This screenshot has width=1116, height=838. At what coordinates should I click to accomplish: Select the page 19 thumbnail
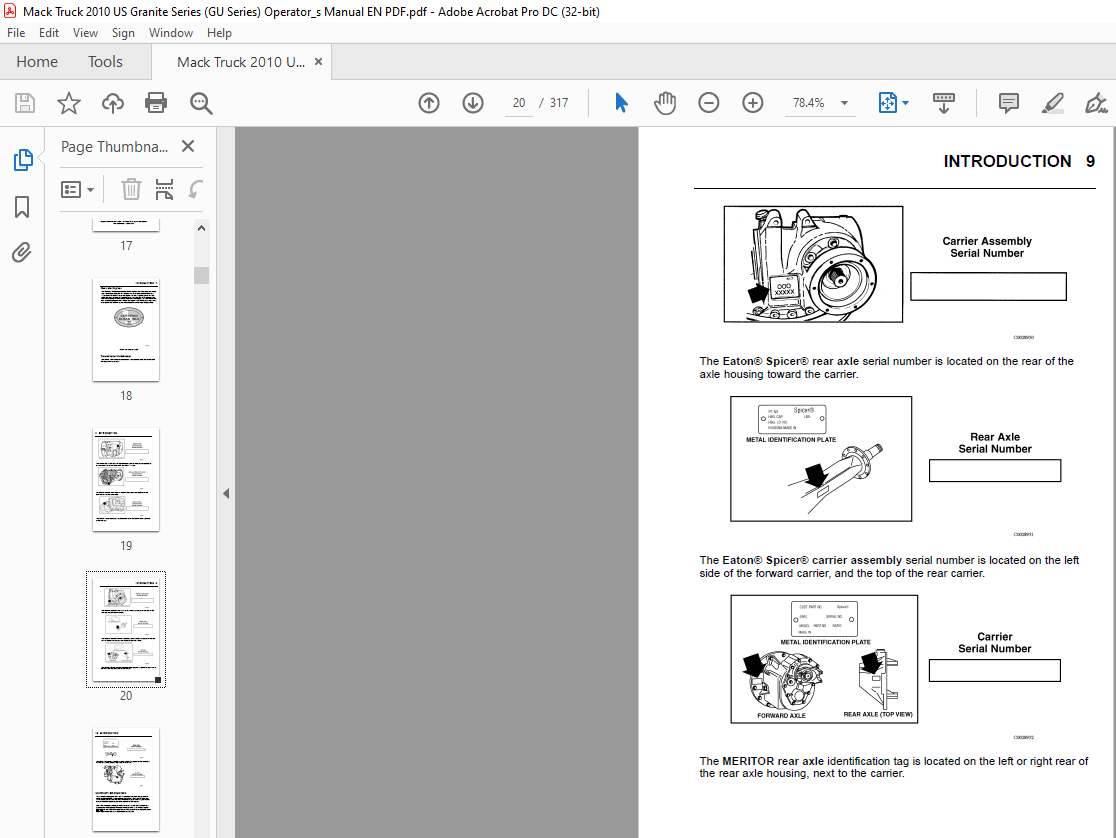126,479
